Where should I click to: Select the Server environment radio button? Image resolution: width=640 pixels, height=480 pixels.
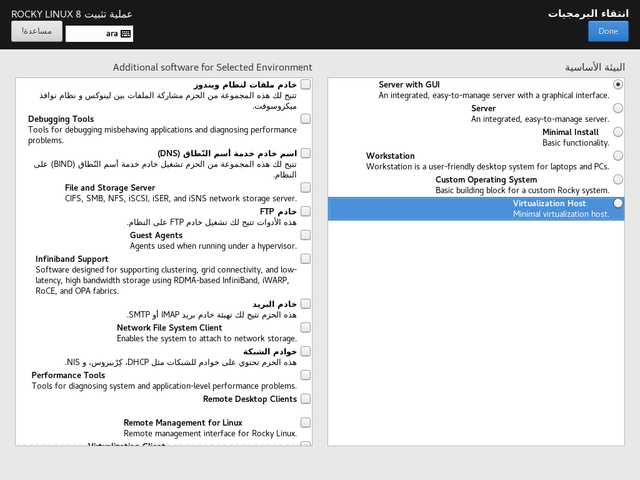[618, 108]
